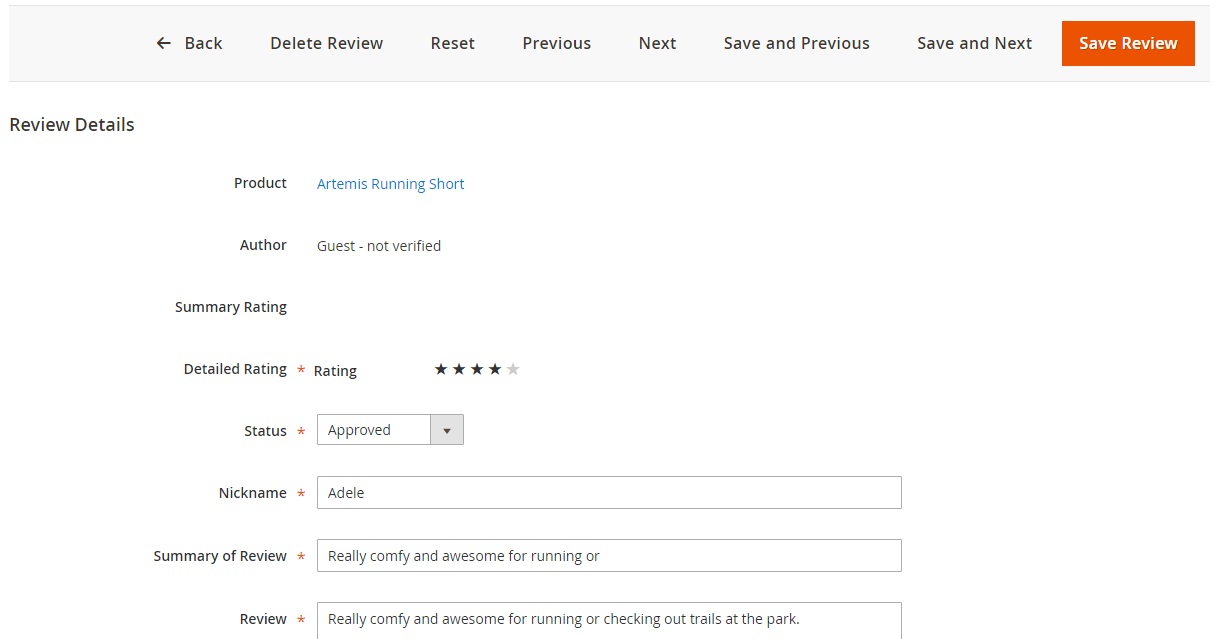The height and width of the screenshot is (639, 1219).
Task: Set rating to five stars
Action: (513, 370)
